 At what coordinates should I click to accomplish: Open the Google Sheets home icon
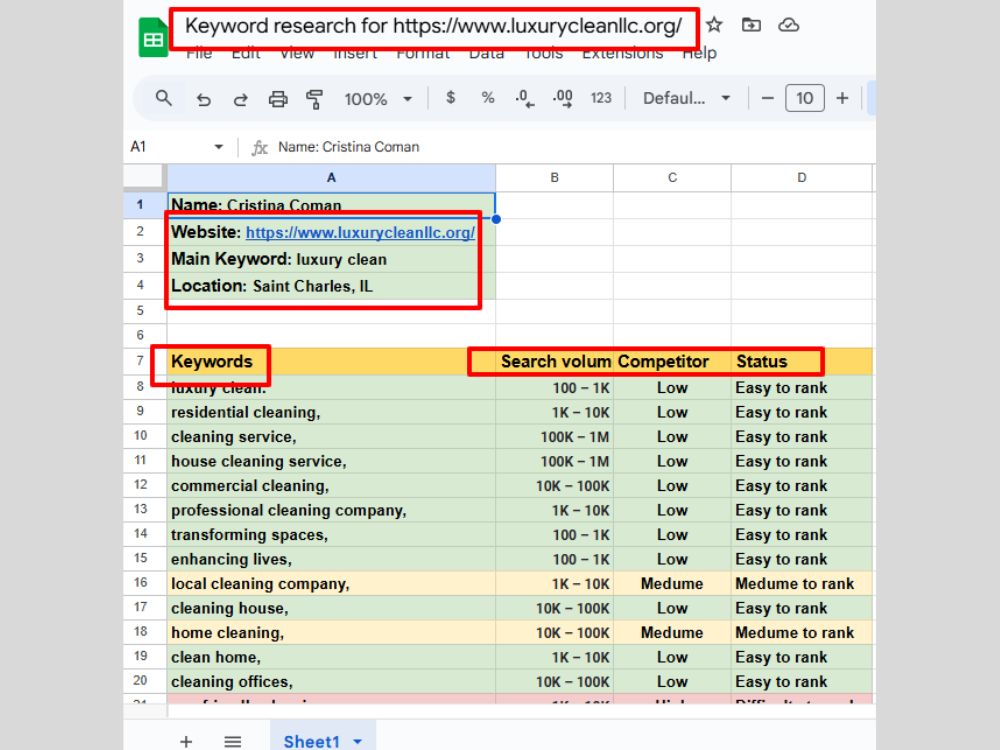click(x=153, y=39)
